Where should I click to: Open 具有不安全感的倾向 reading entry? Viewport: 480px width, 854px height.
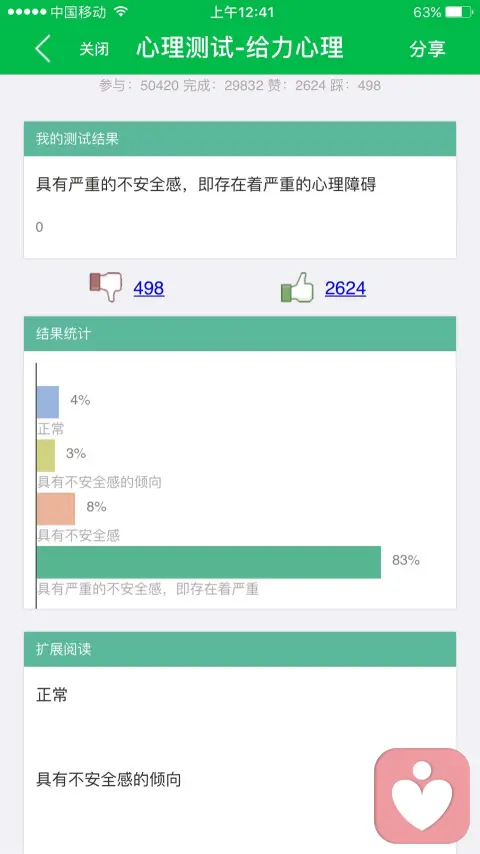point(108,779)
